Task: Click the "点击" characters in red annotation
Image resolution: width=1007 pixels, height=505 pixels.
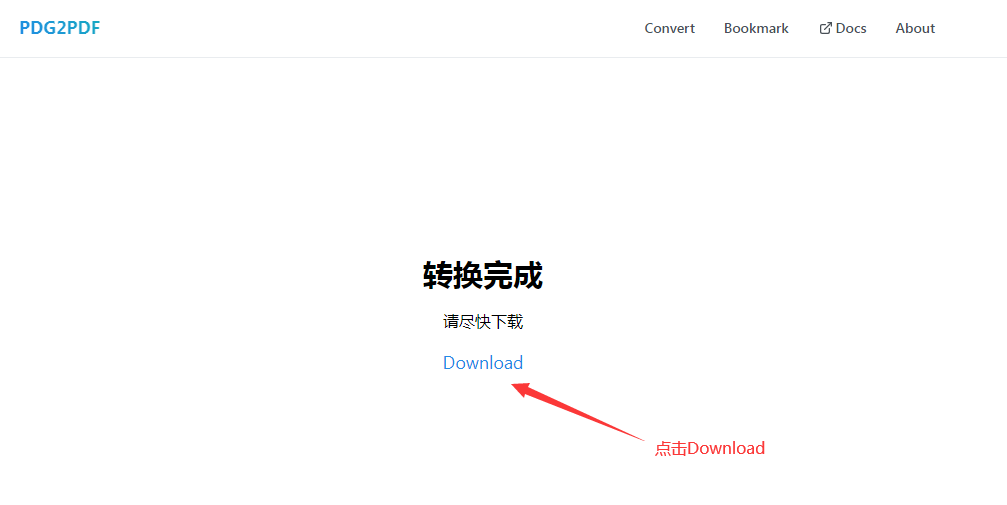Action: [670, 448]
